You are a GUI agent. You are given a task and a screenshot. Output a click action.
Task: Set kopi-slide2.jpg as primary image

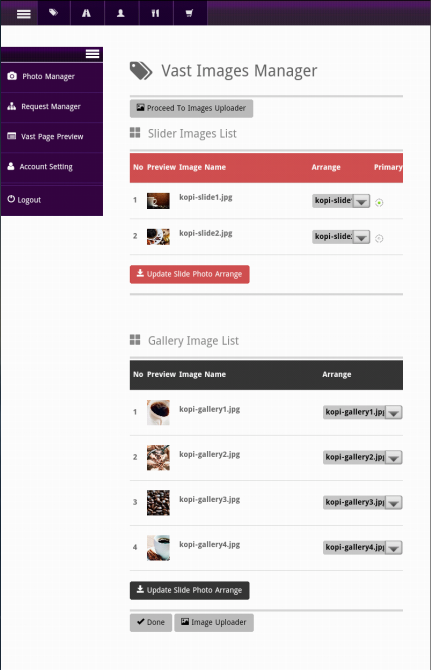[x=379, y=238]
